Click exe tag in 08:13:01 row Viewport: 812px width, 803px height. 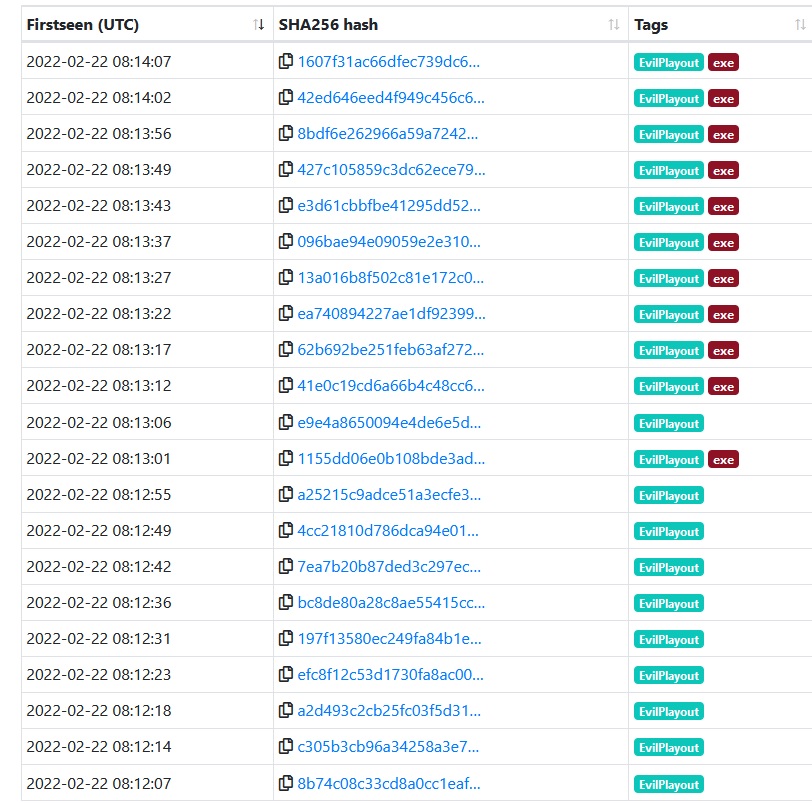(723, 459)
